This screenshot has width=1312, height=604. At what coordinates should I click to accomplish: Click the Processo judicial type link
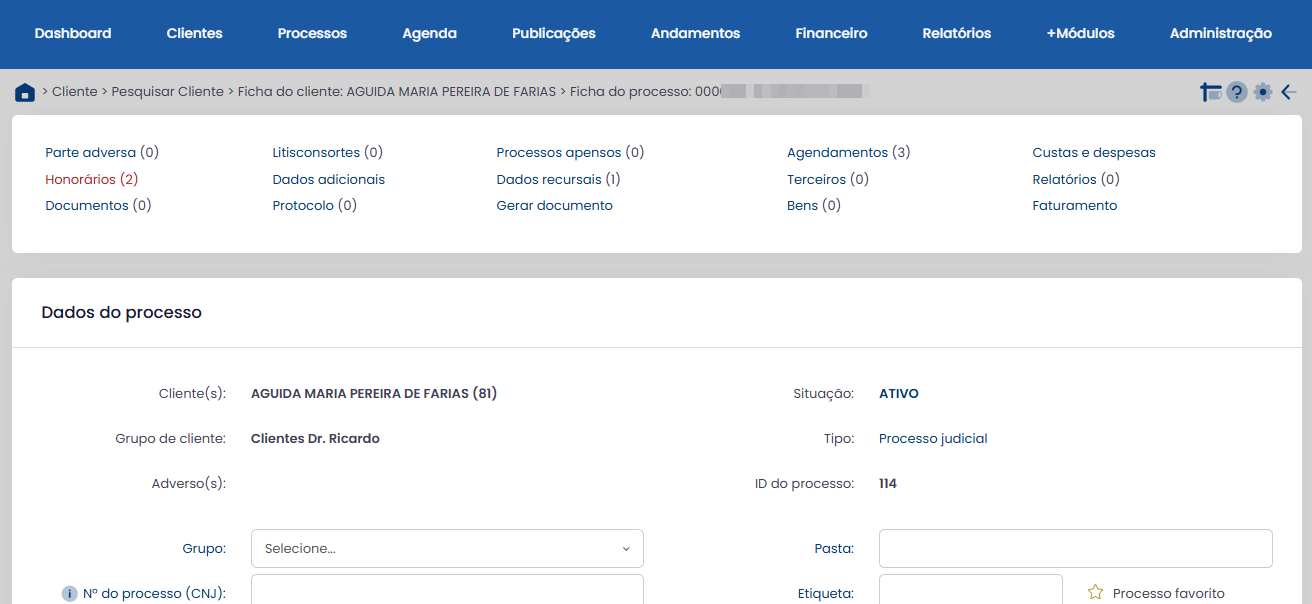tap(932, 439)
